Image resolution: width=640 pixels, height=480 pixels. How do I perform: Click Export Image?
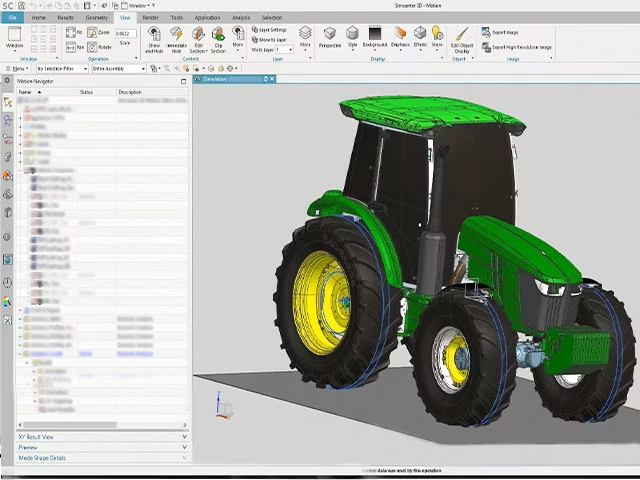click(x=500, y=32)
